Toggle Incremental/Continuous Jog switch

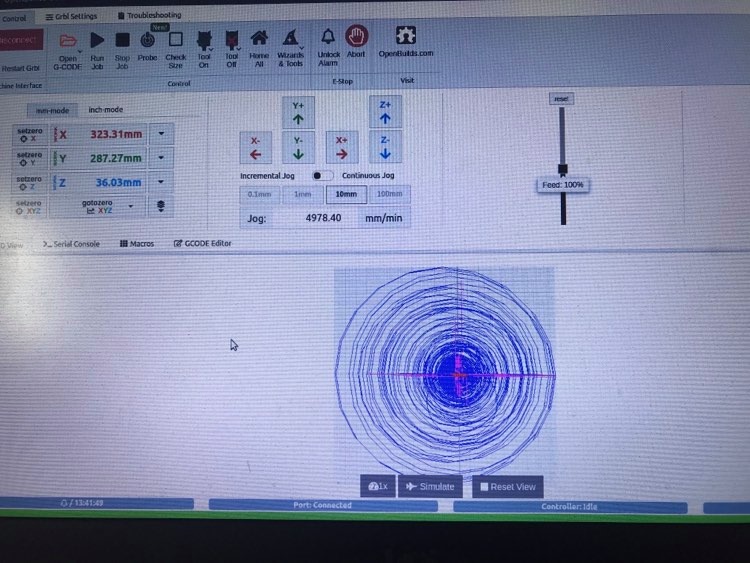pos(322,175)
